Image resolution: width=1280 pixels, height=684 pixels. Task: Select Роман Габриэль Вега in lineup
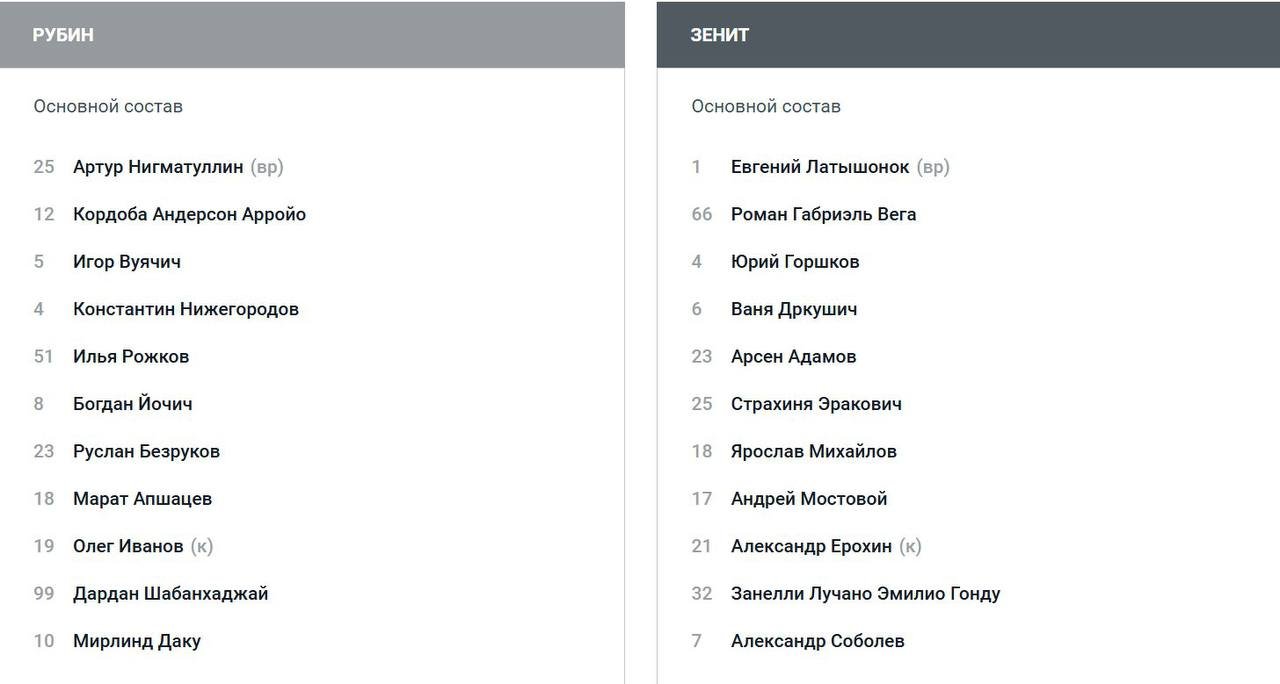pyautogui.click(x=823, y=214)
